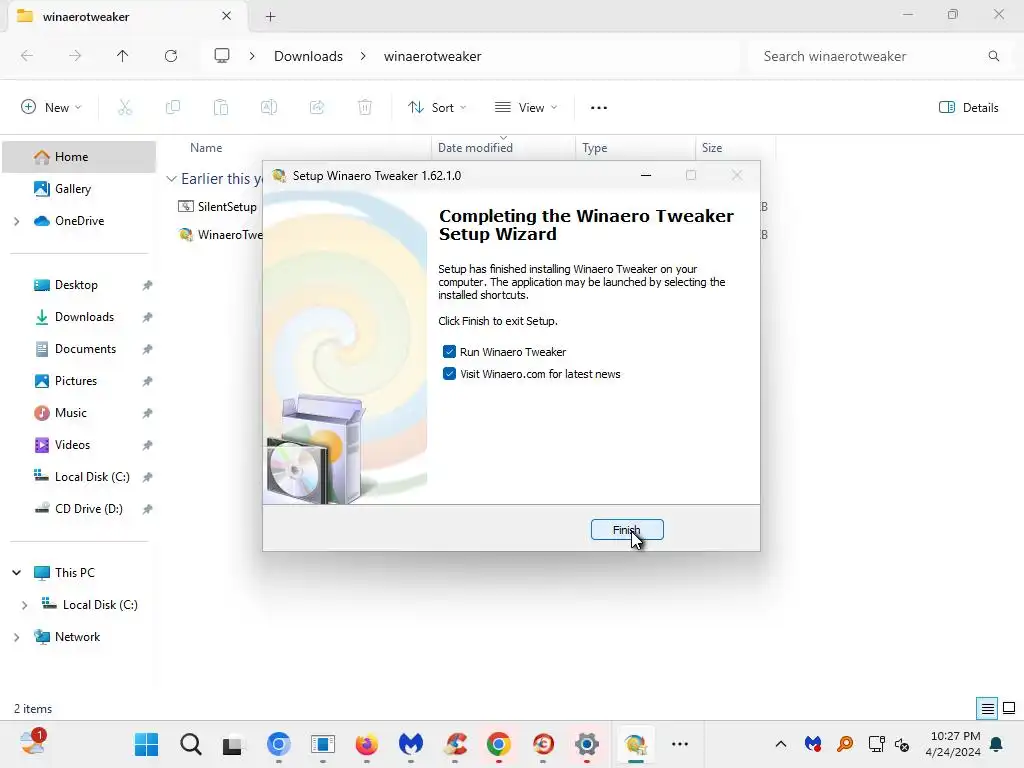Click the Cut scissors icon
1024x768 pixels.
[x=125, y=108]
